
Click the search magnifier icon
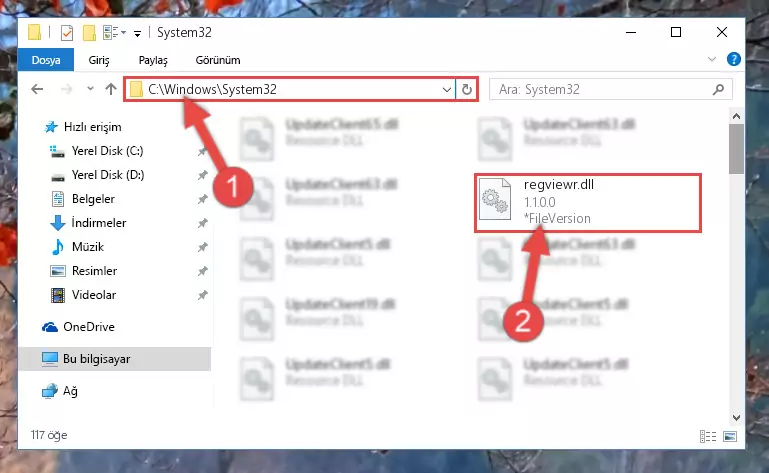[x=718, y=89]
